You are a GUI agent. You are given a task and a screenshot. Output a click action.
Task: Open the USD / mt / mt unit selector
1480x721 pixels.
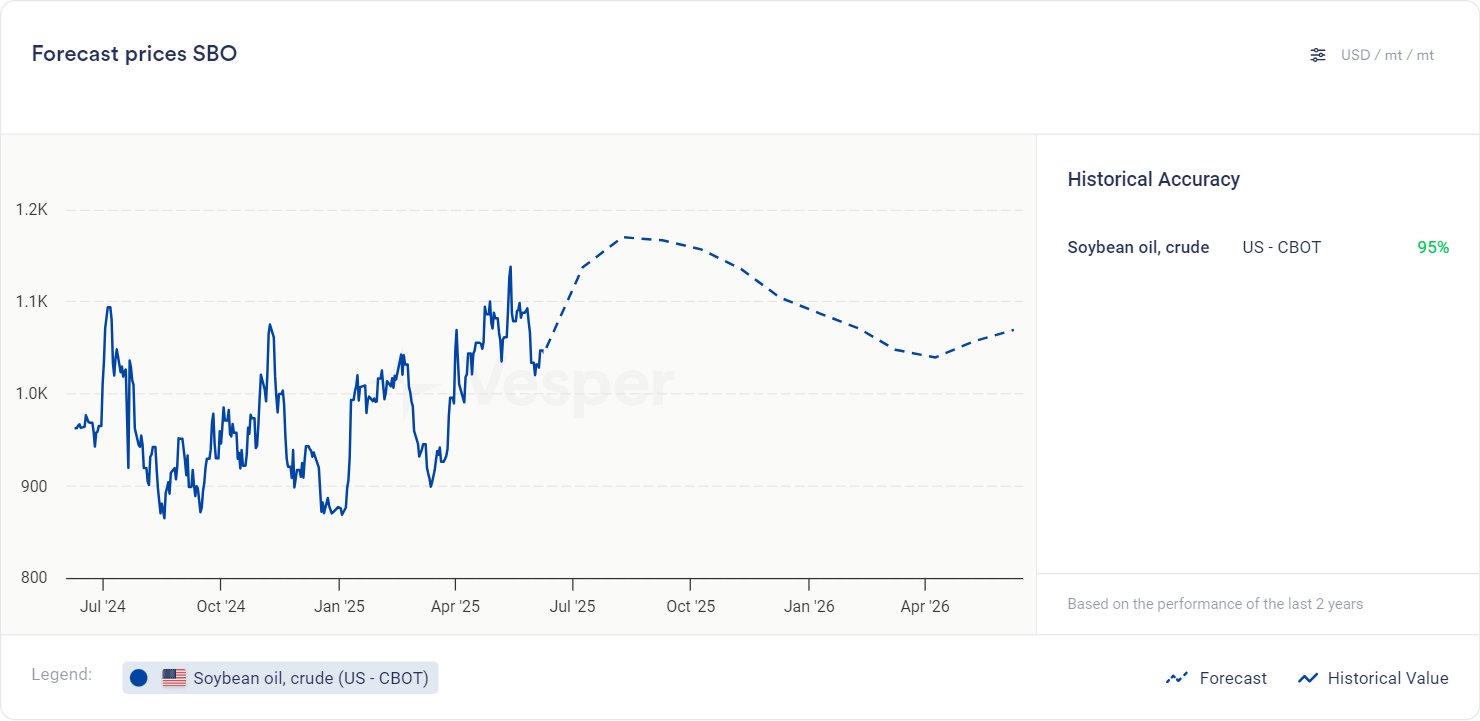[1387, 55]
